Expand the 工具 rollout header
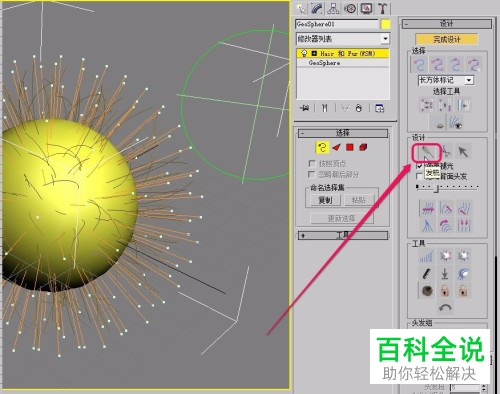This screenshot has width=500, height=394. pos(343,235)
